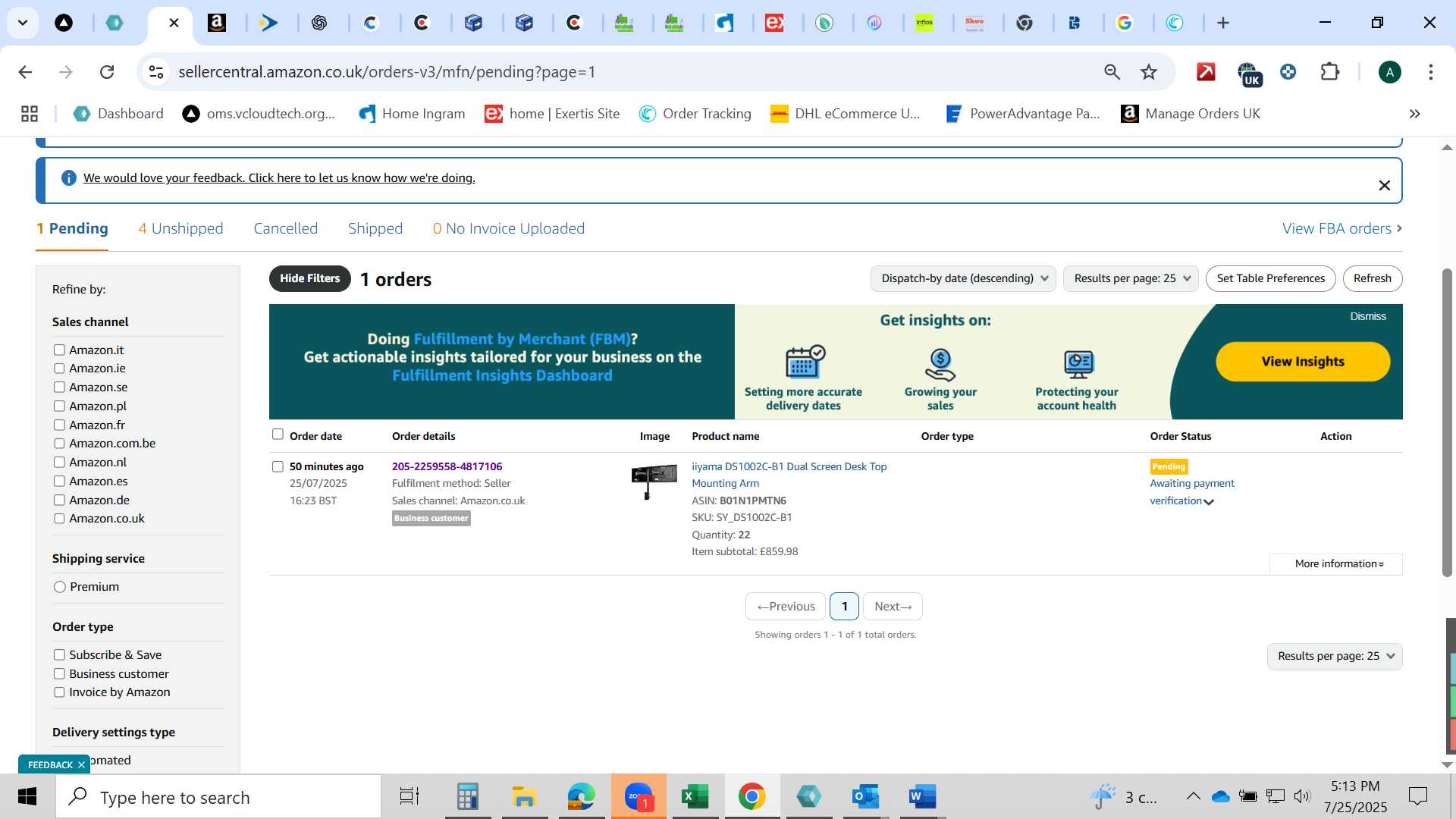Click the View Insights yellow button
Screen dimensions: 1456x819
tap(1303, 362)
